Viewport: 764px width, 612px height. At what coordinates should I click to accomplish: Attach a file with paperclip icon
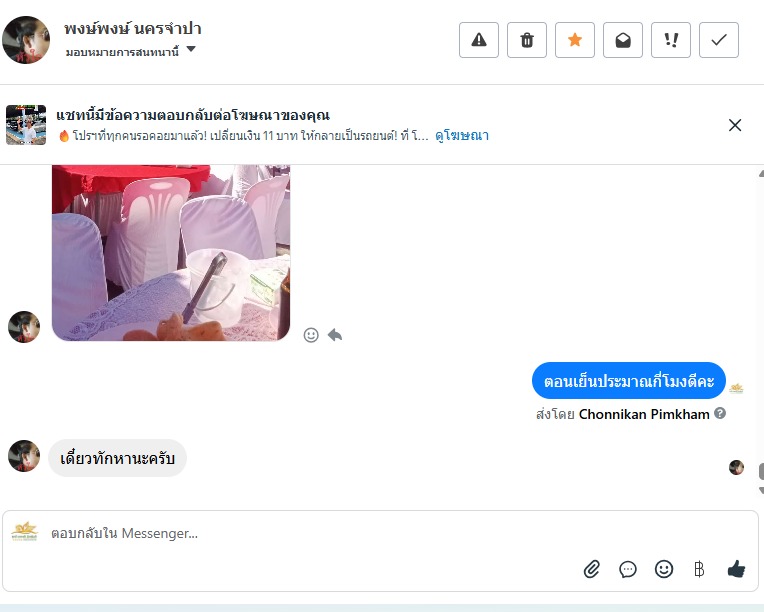(592, 569)
